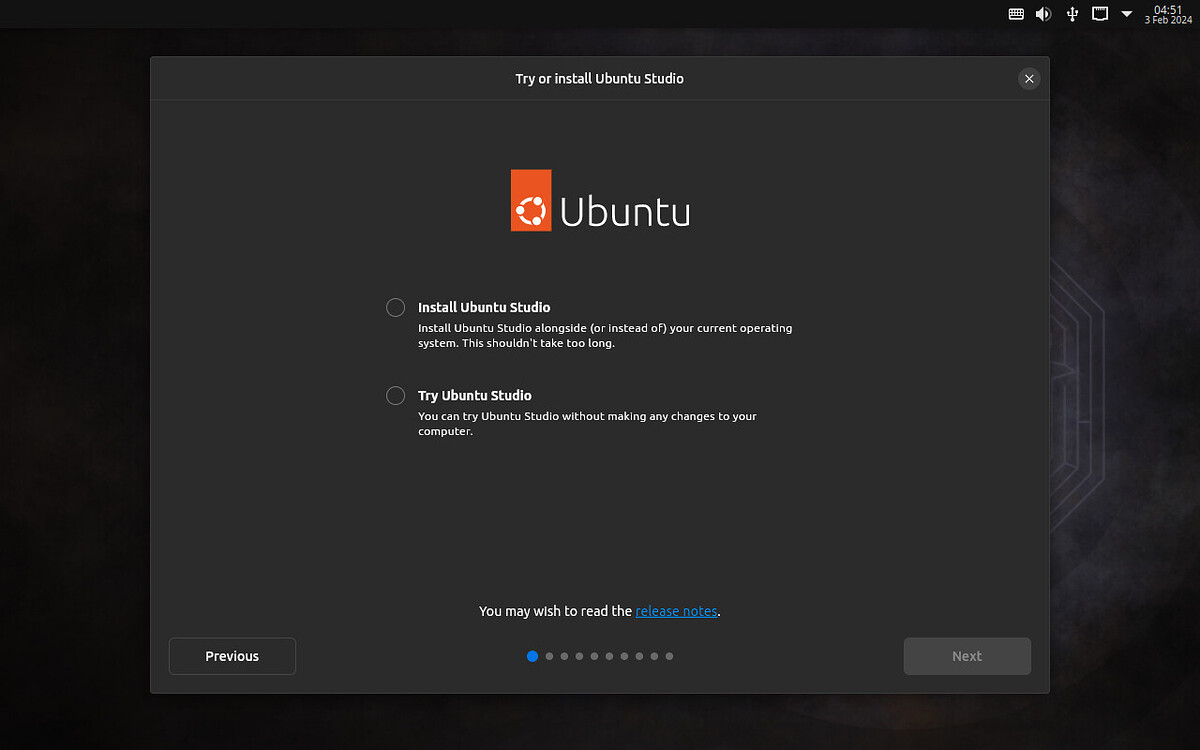The image size is (1200, 750).
Task: Check network status via the ethernet icon
Action: pyautogui.click(x=1100, y=14)
